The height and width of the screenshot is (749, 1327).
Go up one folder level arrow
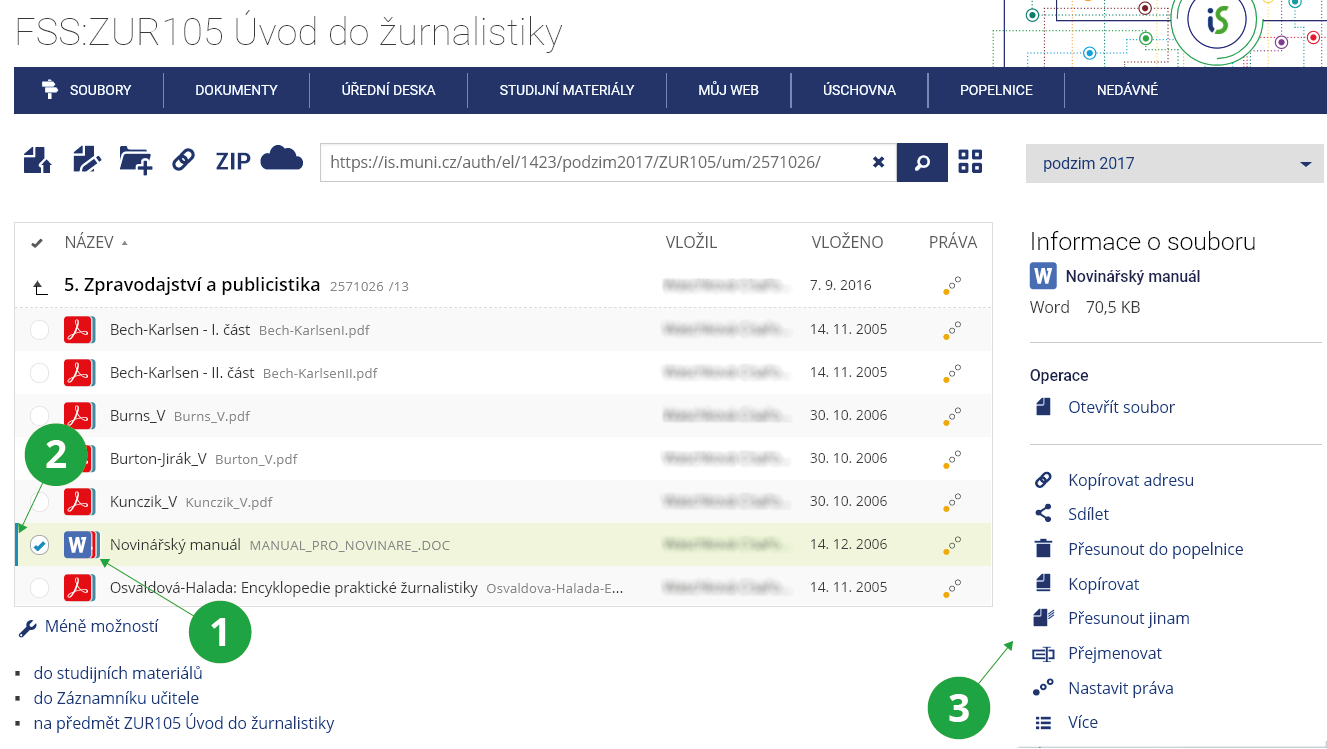click(x=40, y=287)
